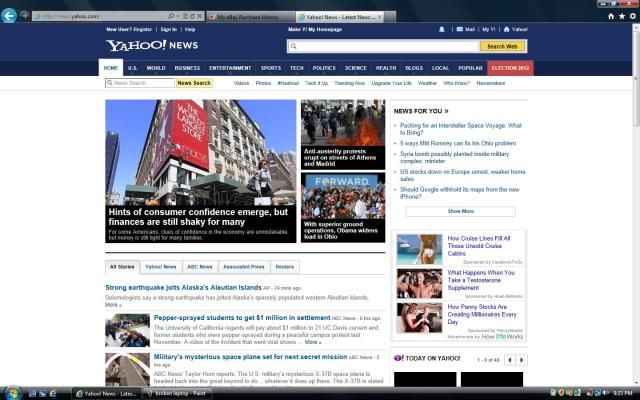Screen dimensions: 640x400
Task: Select the All Stories feed tab
Action: pyautogui.click(x=122, y=267)
